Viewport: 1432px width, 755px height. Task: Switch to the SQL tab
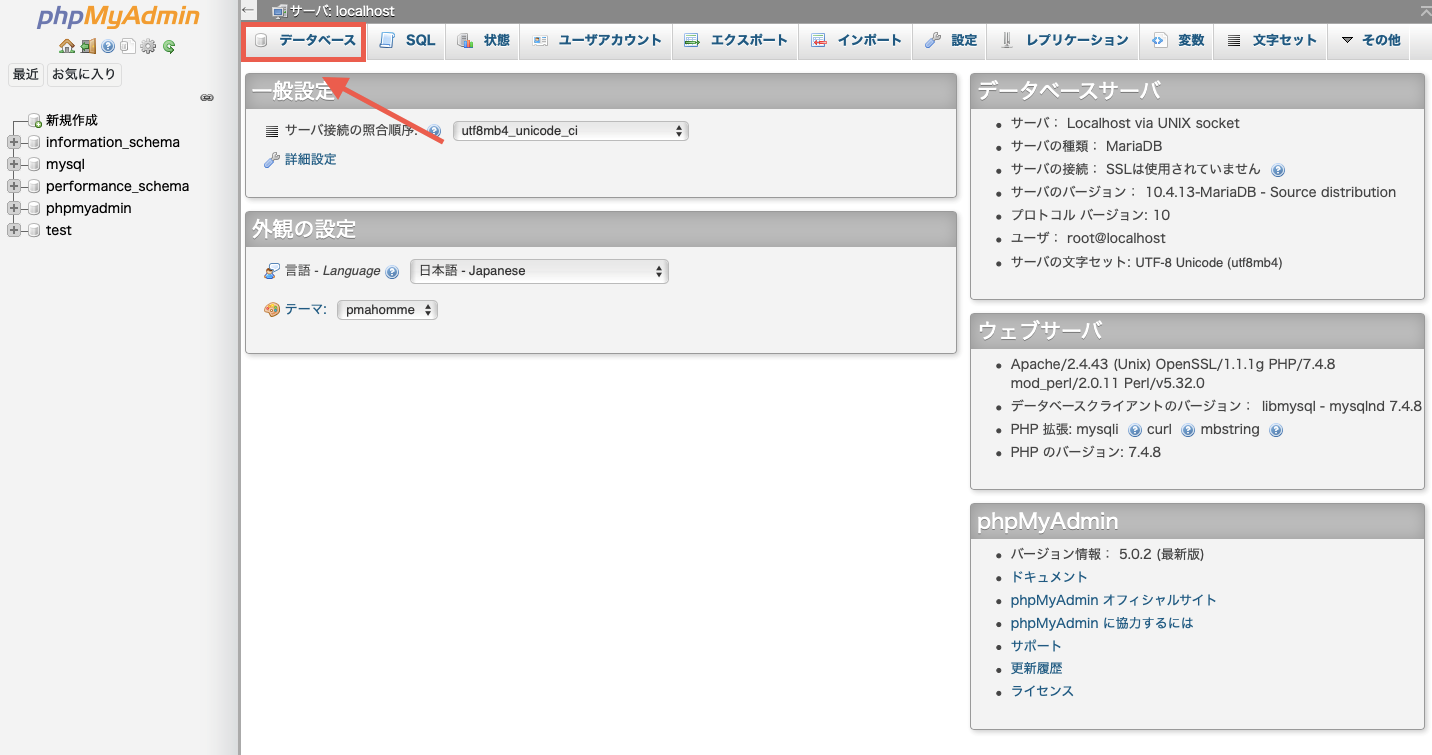click(408, 40)
